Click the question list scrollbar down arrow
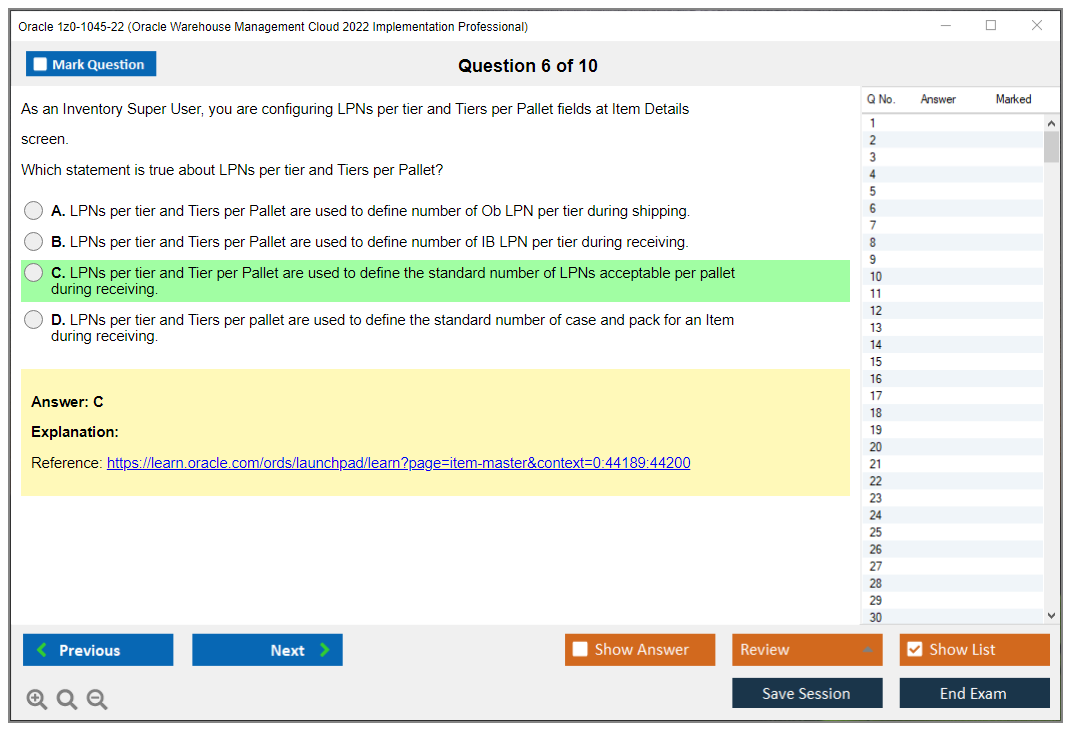Screen dimensions: 1075x735 coord(1050,617)
